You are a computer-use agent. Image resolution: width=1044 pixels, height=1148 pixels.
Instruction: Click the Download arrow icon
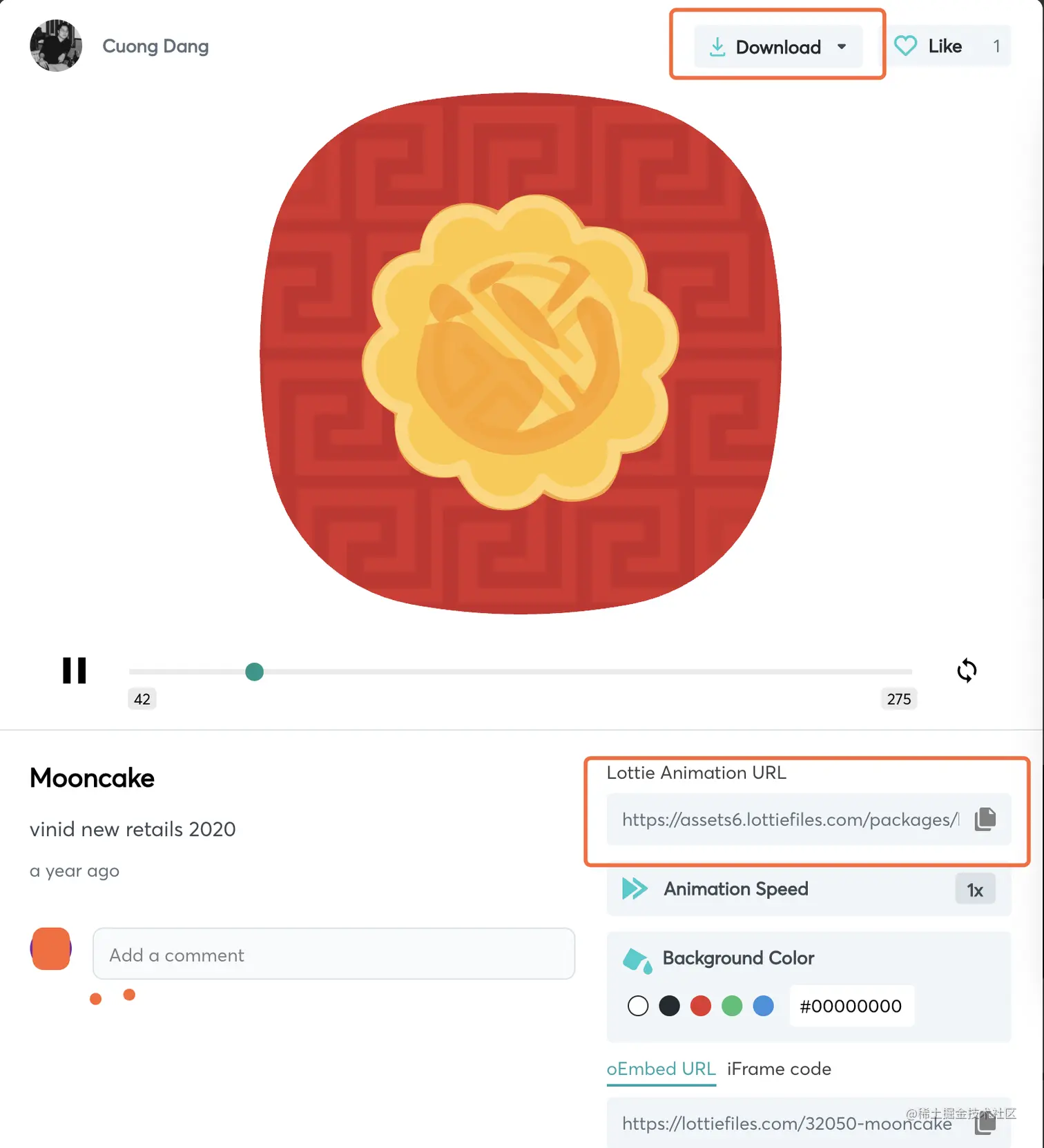point(717,47)
